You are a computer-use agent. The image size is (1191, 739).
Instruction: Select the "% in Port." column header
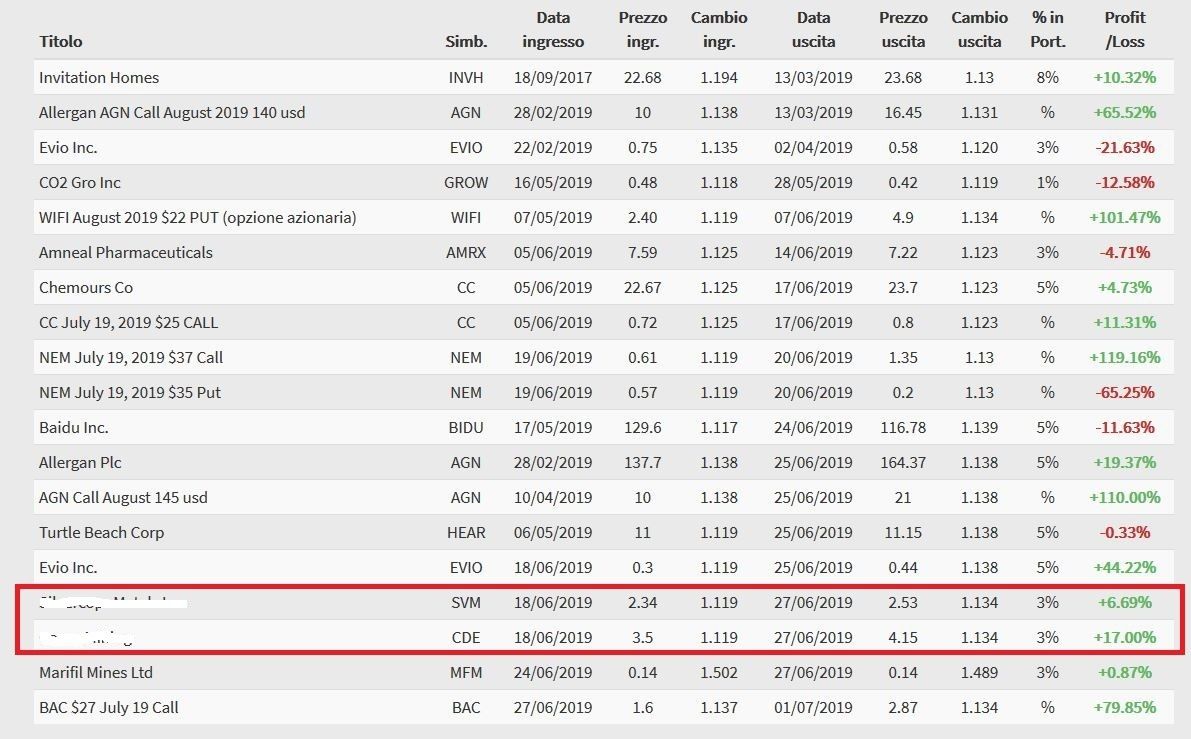tap(1047, 30)
